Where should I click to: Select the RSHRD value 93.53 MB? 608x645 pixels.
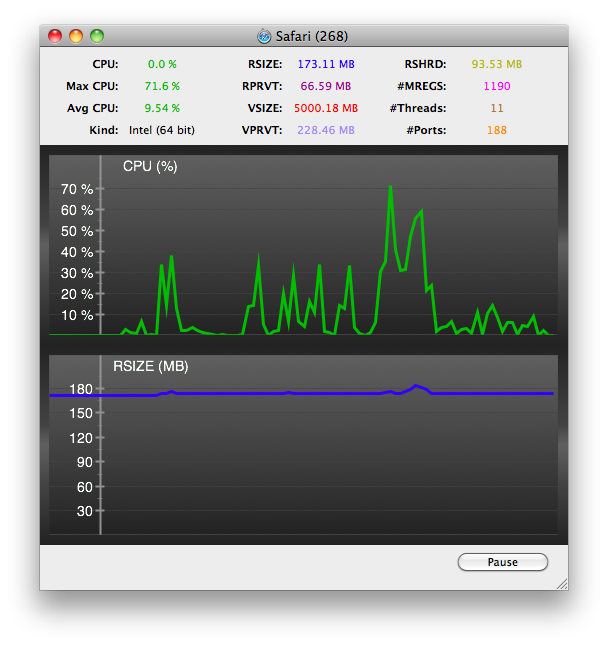(497, 64)
